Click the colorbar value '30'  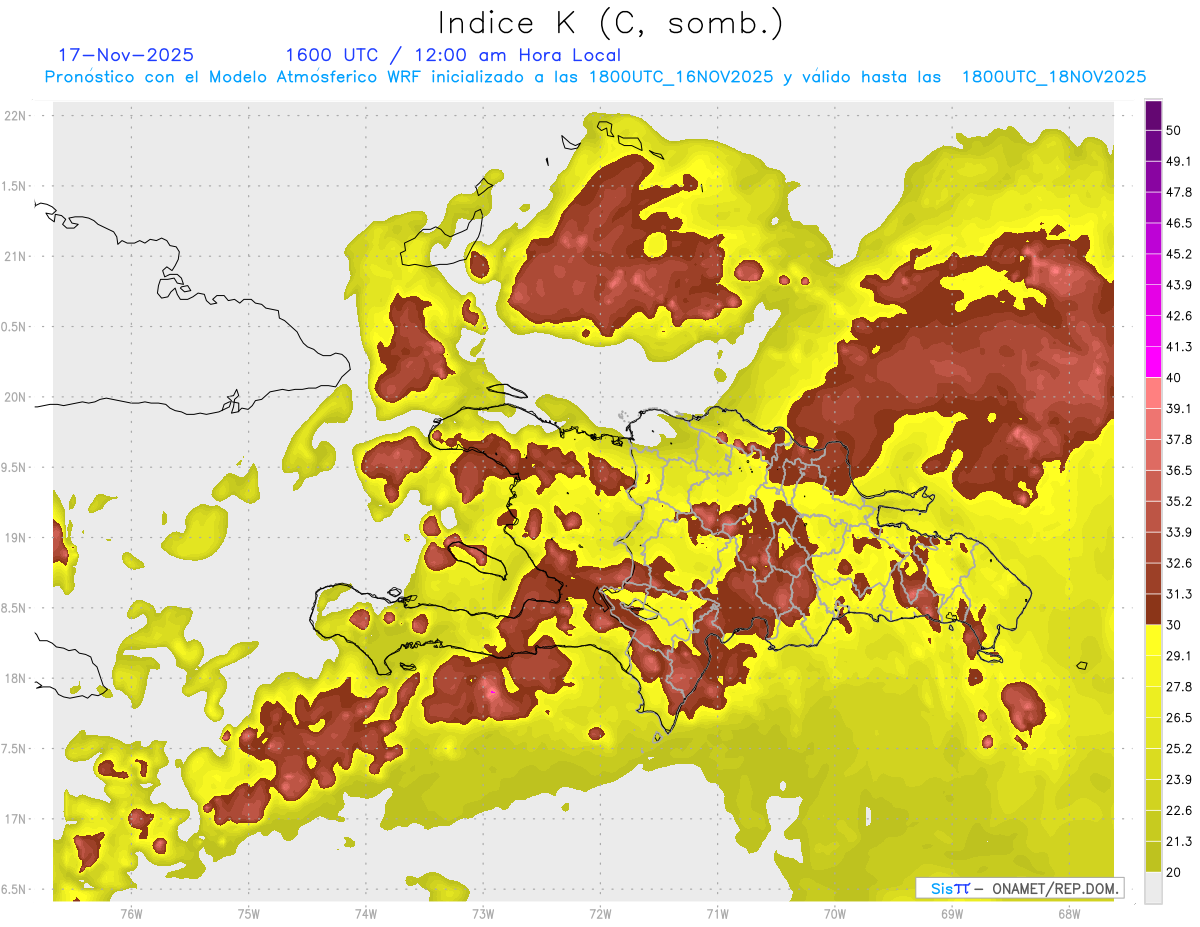[x=1175, y=625]
